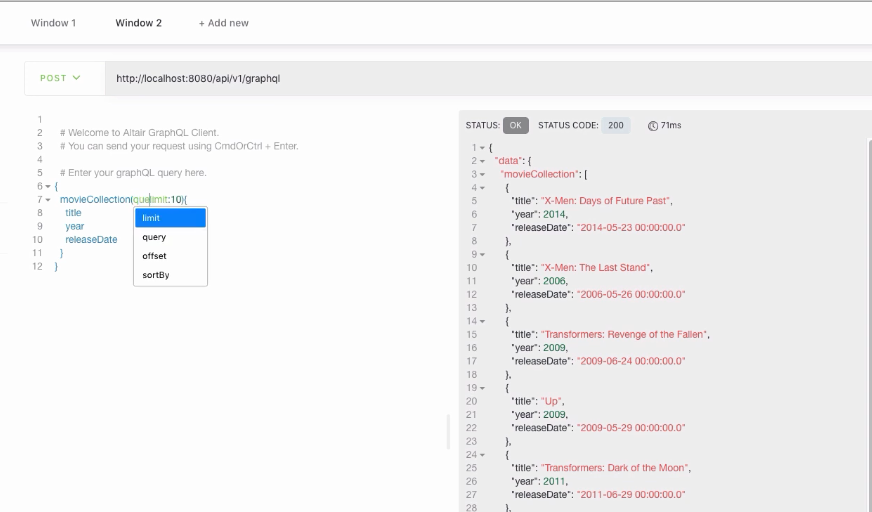Fold the Transformers: Revenge of the Fallen object

click(x=482, y=321)
